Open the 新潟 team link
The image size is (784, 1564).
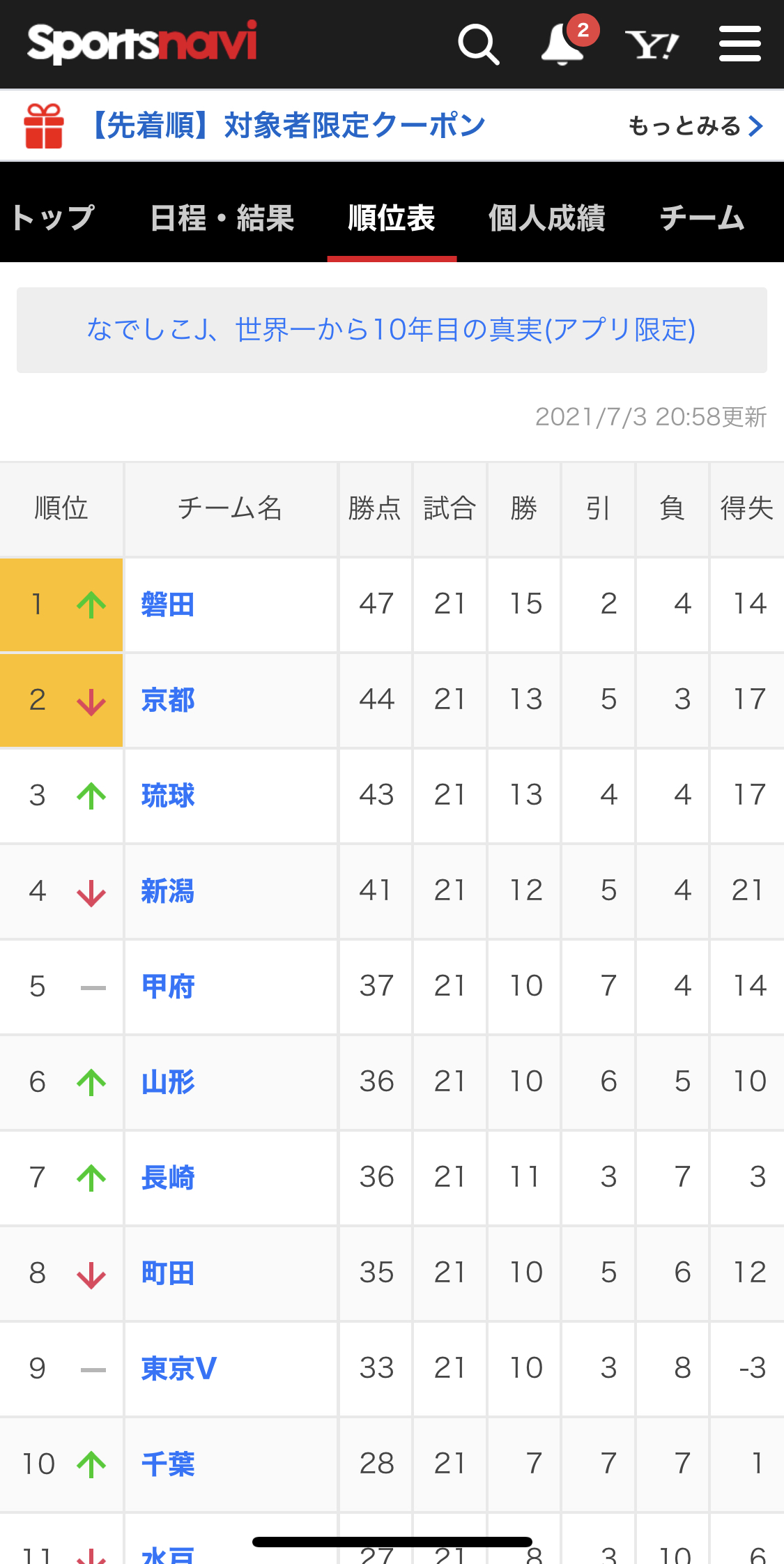click(x=168, y=891)
